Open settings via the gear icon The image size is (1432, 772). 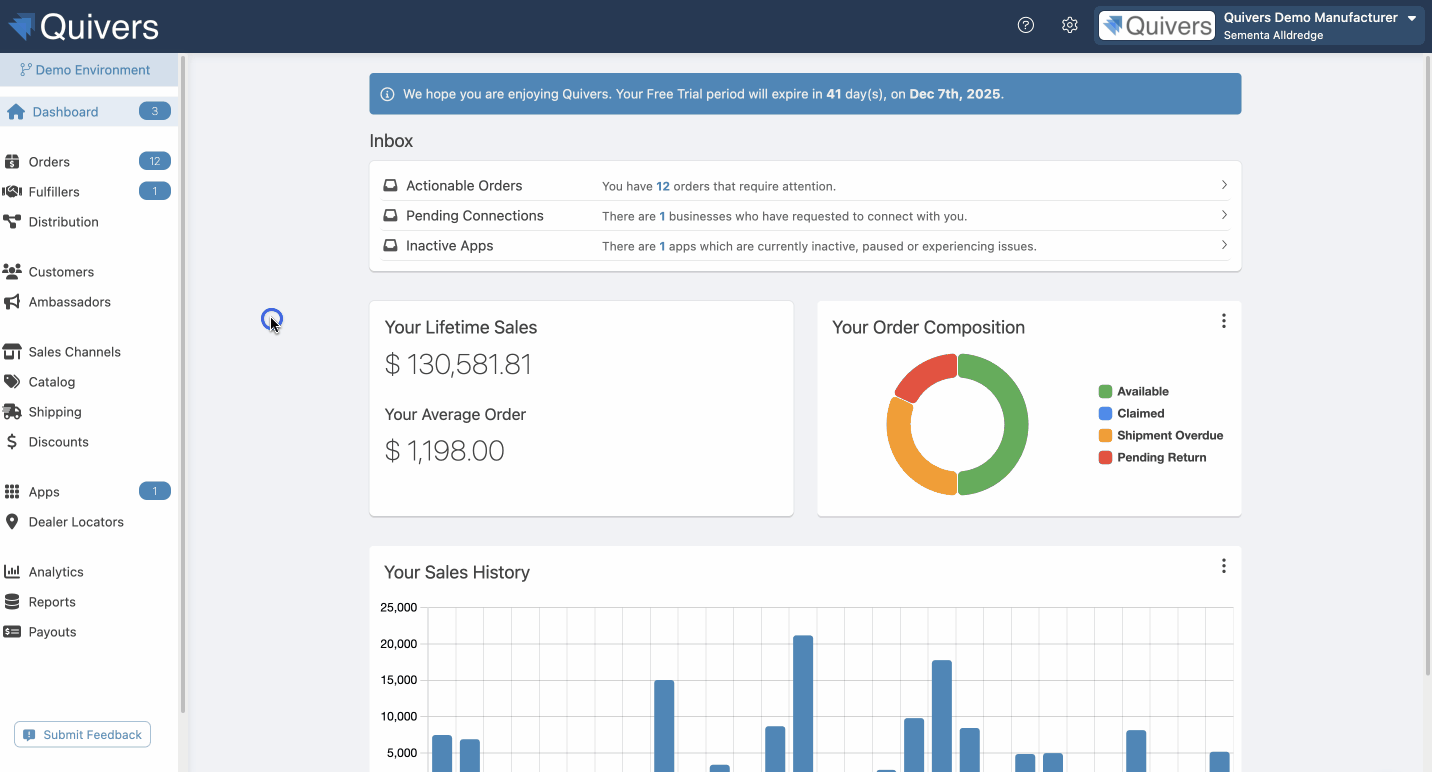pos(1069,25)
